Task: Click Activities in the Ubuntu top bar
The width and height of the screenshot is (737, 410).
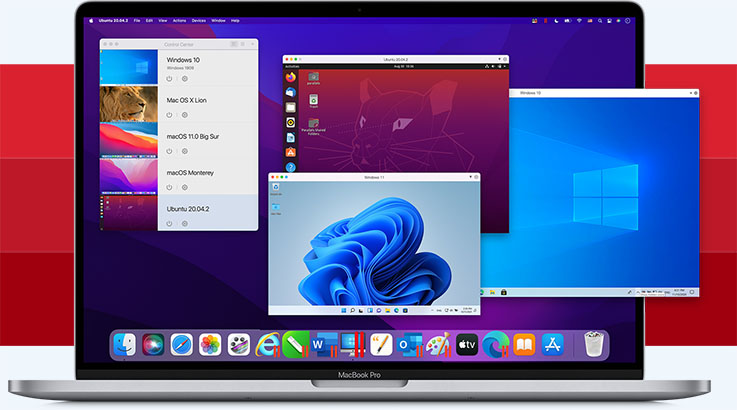Action: click(x=290, y=68)
